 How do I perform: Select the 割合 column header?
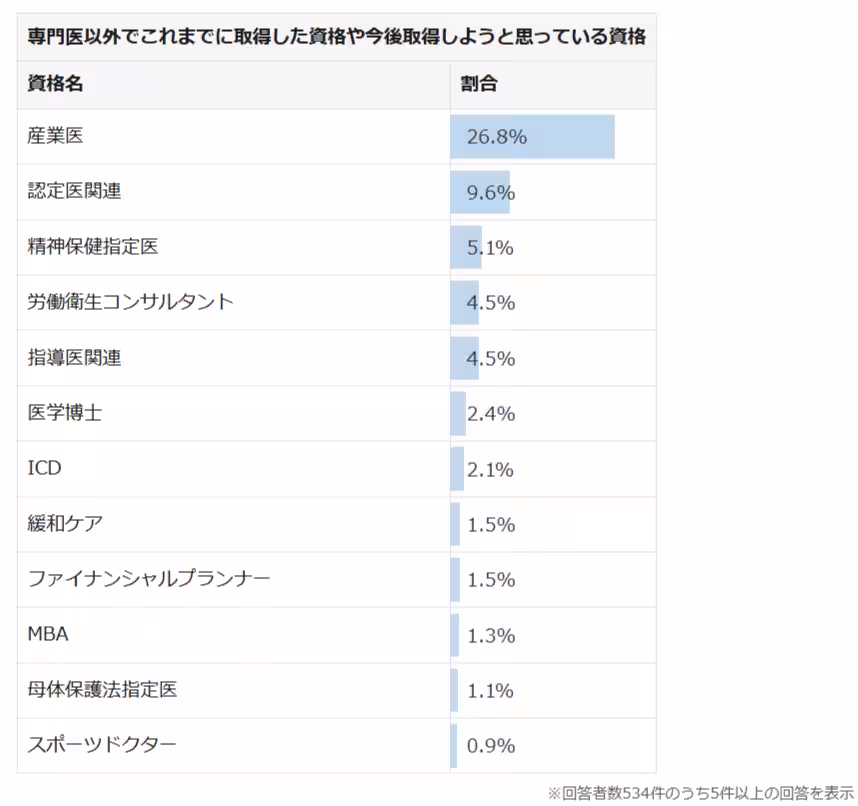point(479,84)
